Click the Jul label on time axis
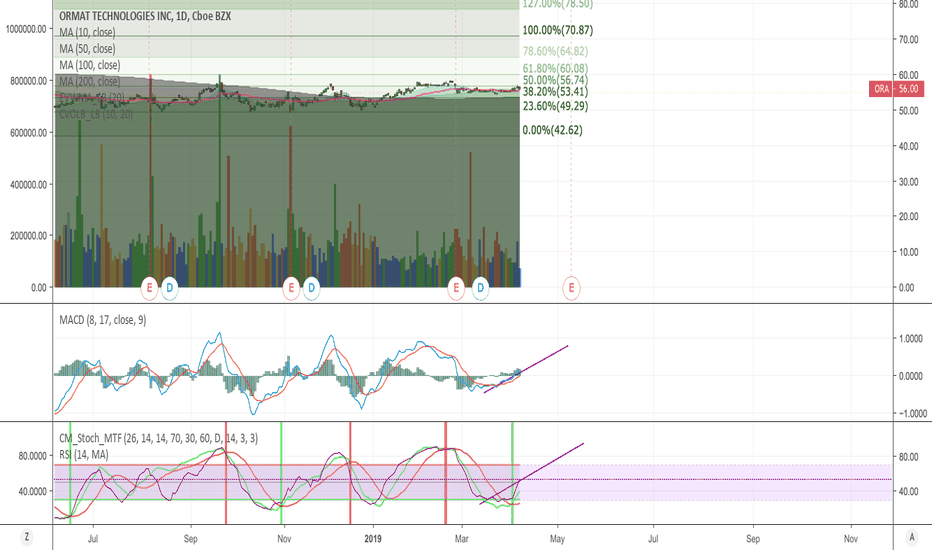The image size is (932, 550). click(x=93, y=539)
